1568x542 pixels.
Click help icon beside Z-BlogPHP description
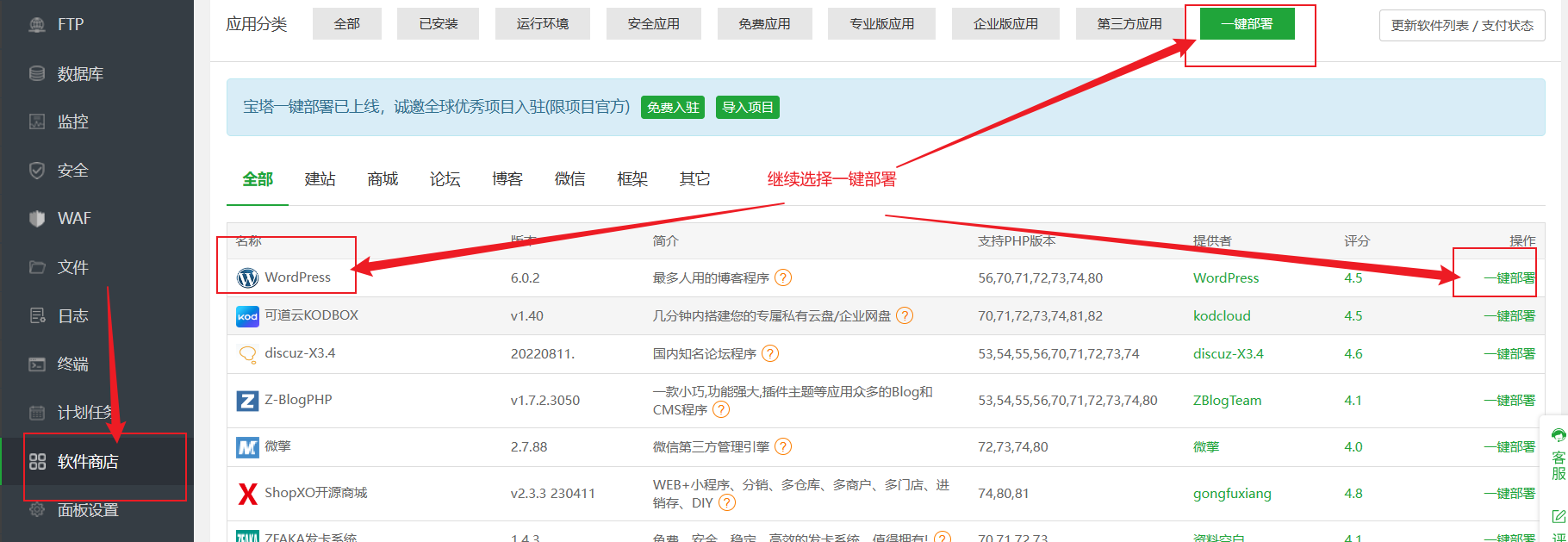click(x=721, y=410)
